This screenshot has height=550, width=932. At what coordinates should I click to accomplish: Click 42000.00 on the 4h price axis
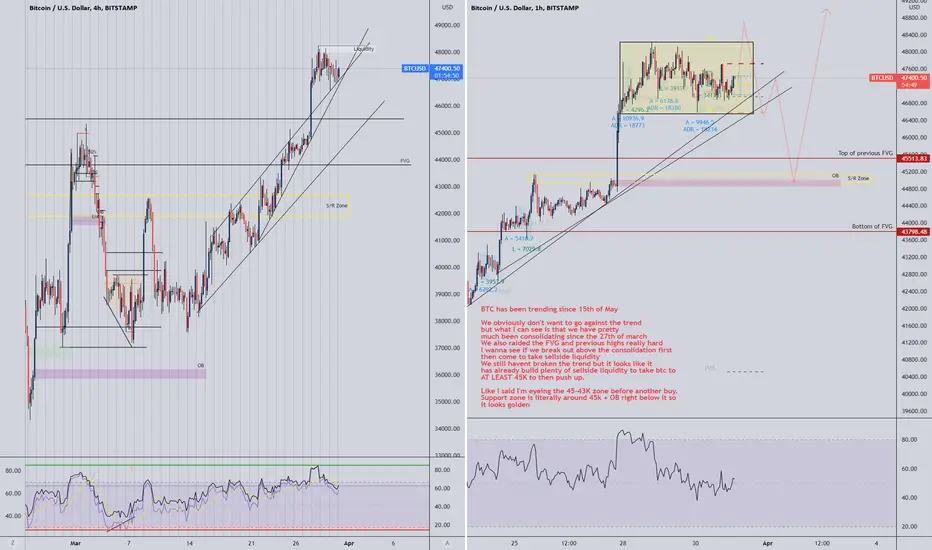(x=447, y=213)
